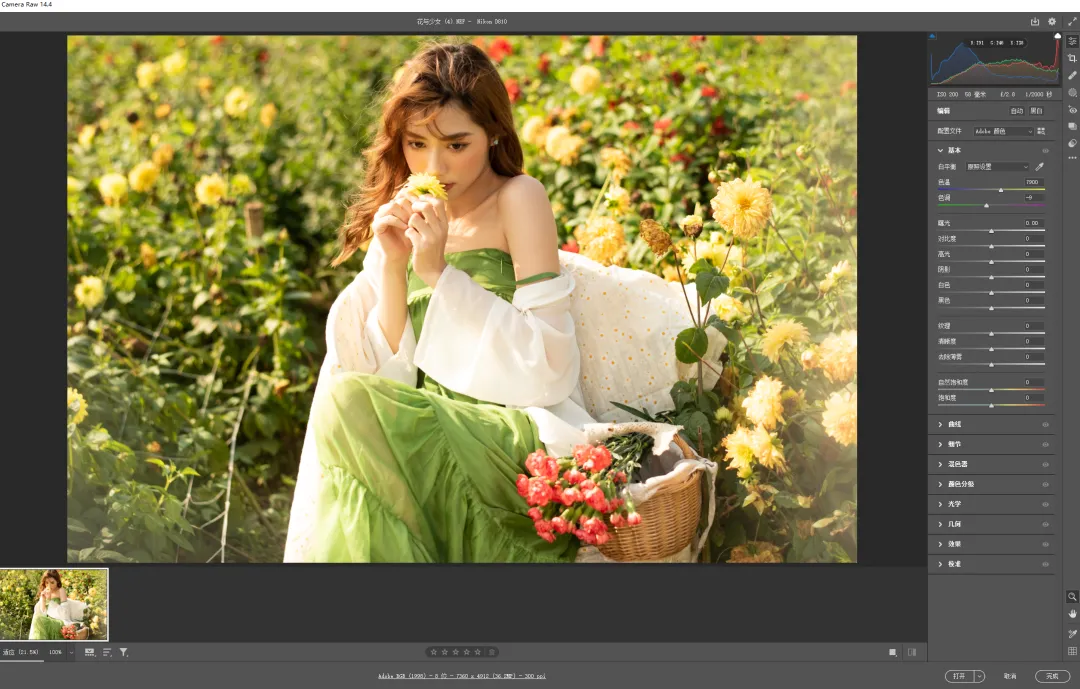Image resolution: width=1080 pixels, height=689 pixels.
Task: Toggle visibility eye of 校准 panel
Action: coord(1046,564)
